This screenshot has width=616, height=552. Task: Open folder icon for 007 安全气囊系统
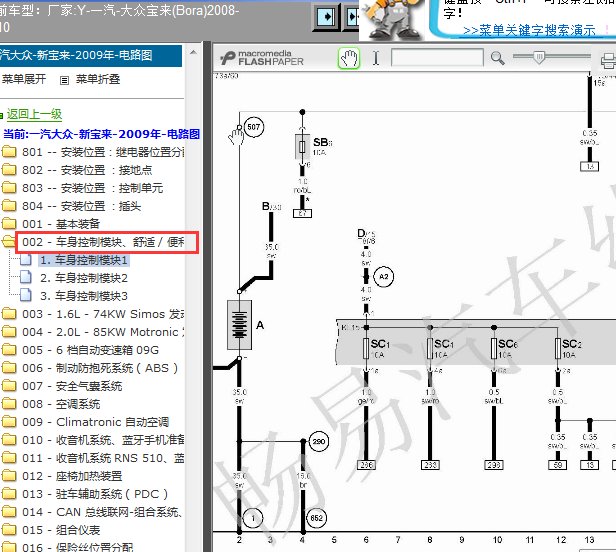point(9,386)
